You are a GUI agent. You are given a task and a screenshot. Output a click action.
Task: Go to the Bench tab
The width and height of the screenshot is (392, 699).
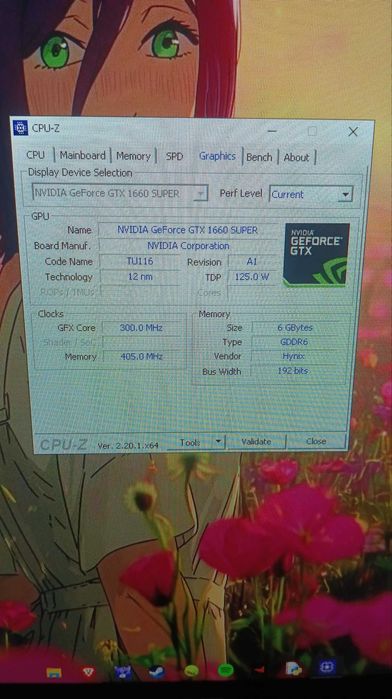tap(259, 157)
